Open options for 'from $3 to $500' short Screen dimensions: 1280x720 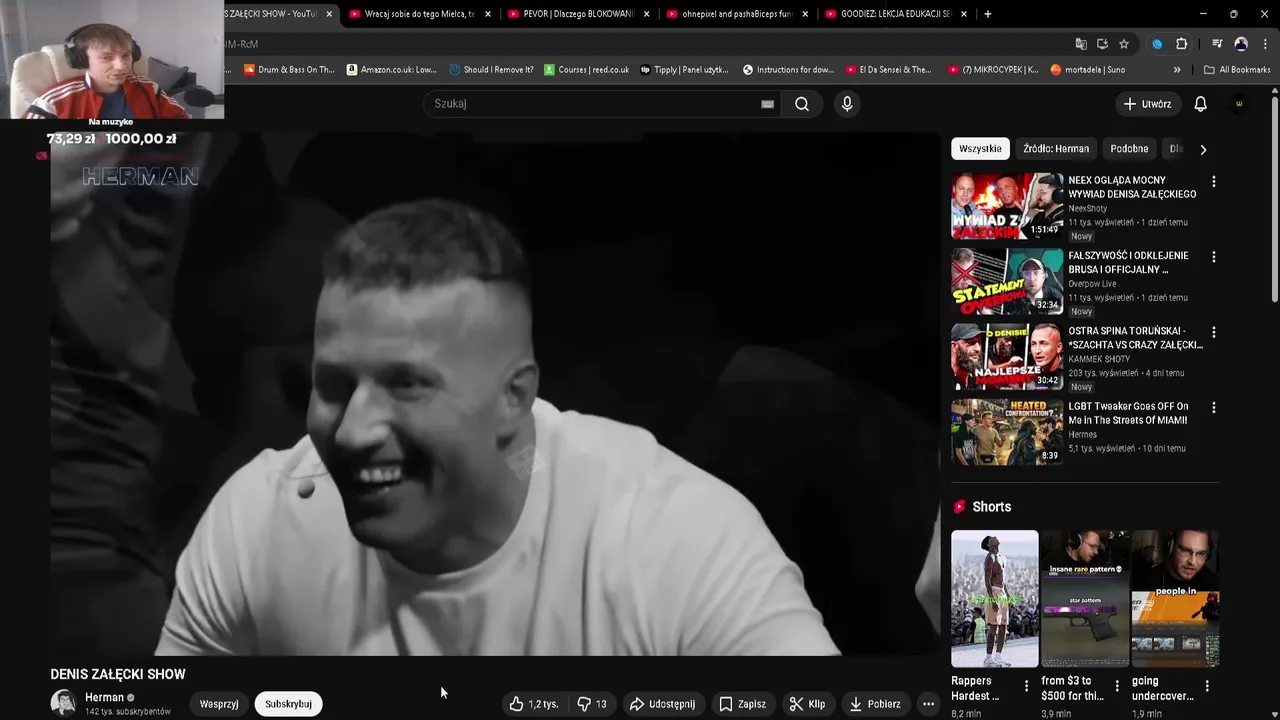[1117, 686]
